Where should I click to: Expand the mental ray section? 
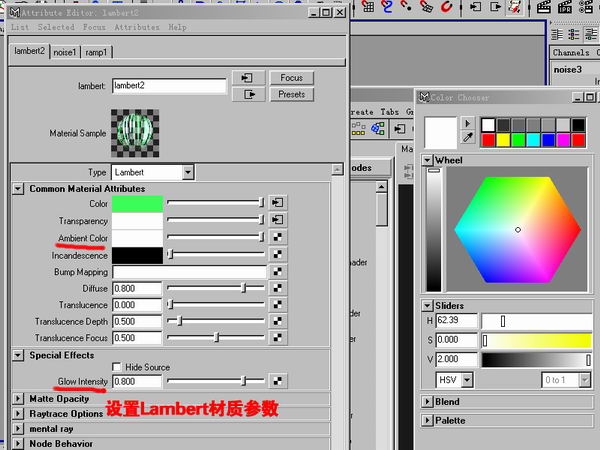click(18, 429)
